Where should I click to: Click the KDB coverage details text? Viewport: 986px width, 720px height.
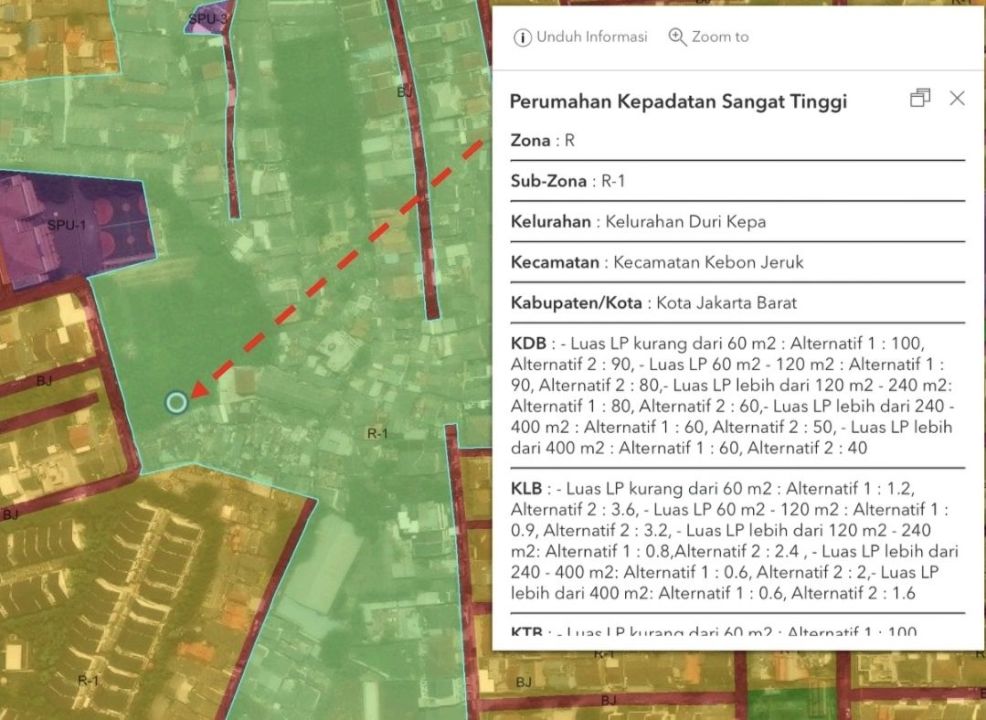(x=735, y=395)
